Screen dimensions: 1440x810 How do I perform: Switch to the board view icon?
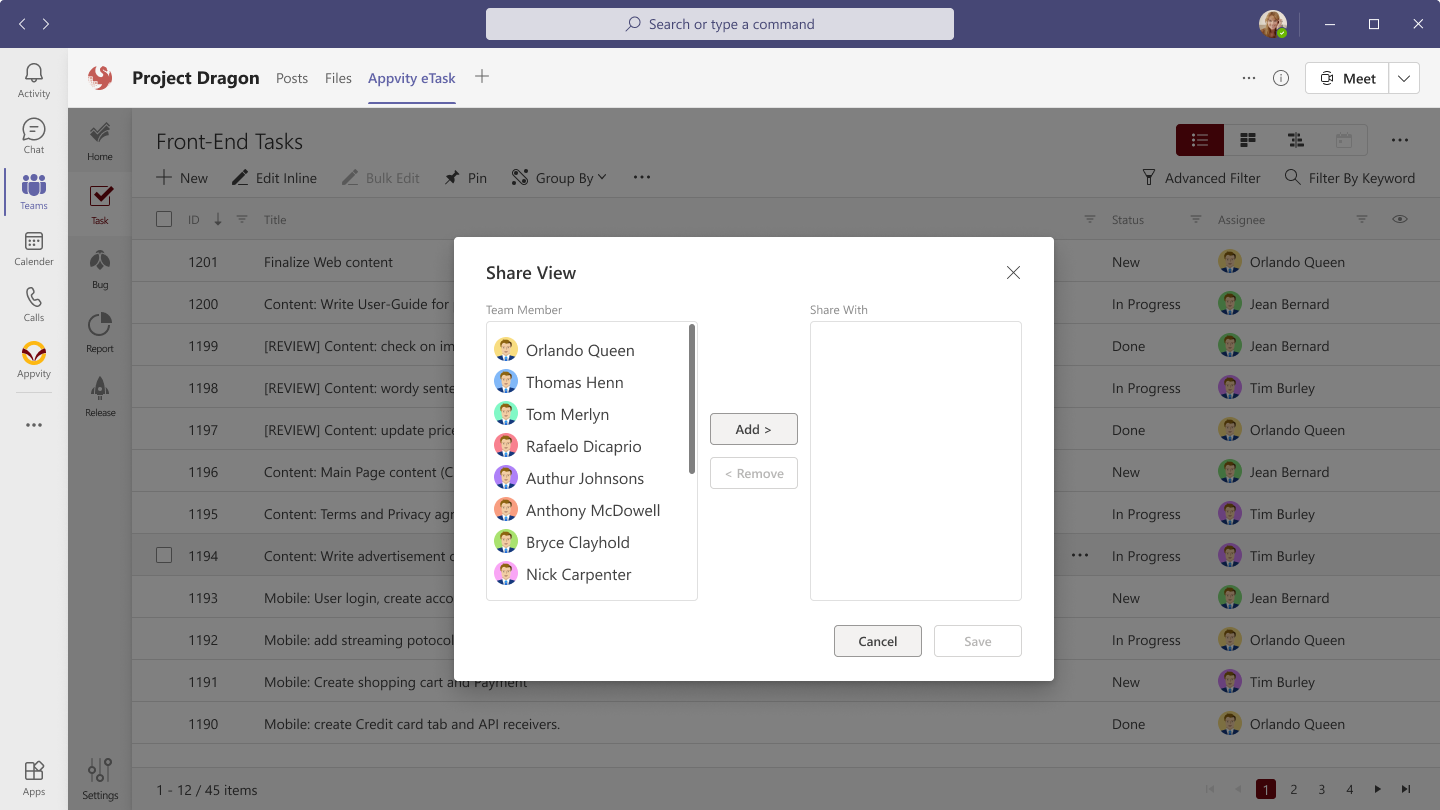(x=1247, y=140)
